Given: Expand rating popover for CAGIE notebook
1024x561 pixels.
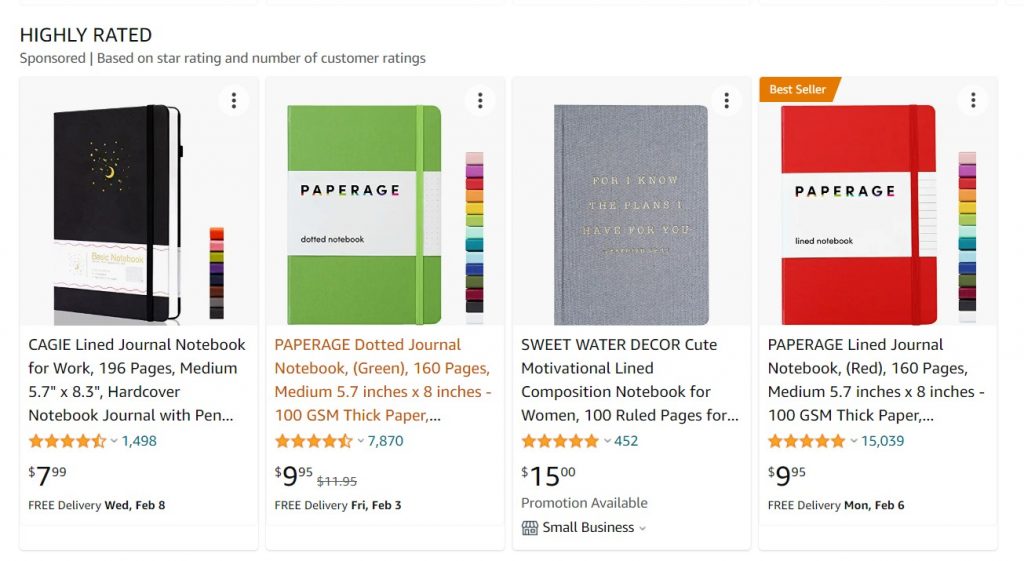Looking at the screenshot, I should click(x=114, y=441).
